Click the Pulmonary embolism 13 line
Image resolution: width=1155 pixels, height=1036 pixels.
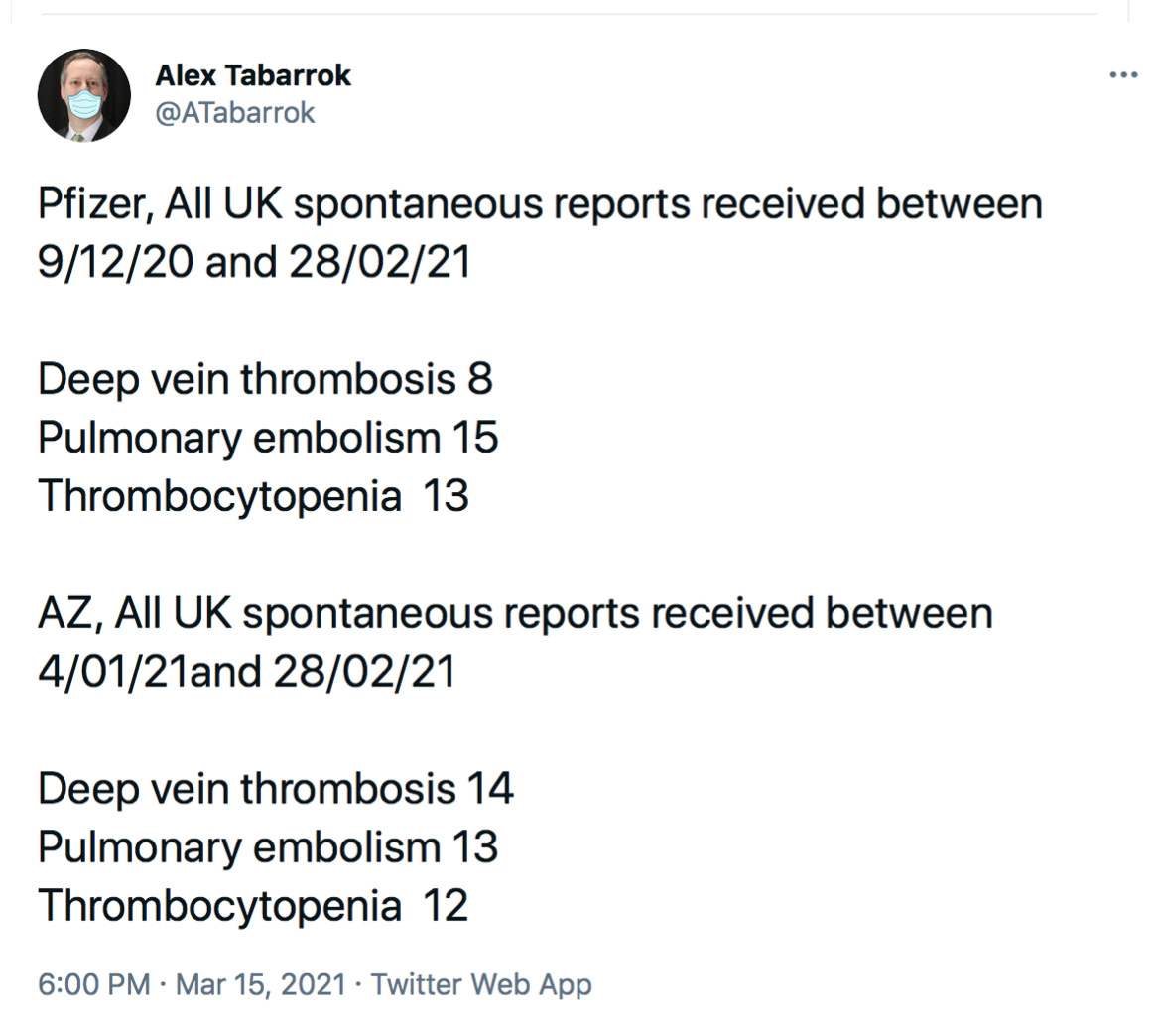pos(268,847)
